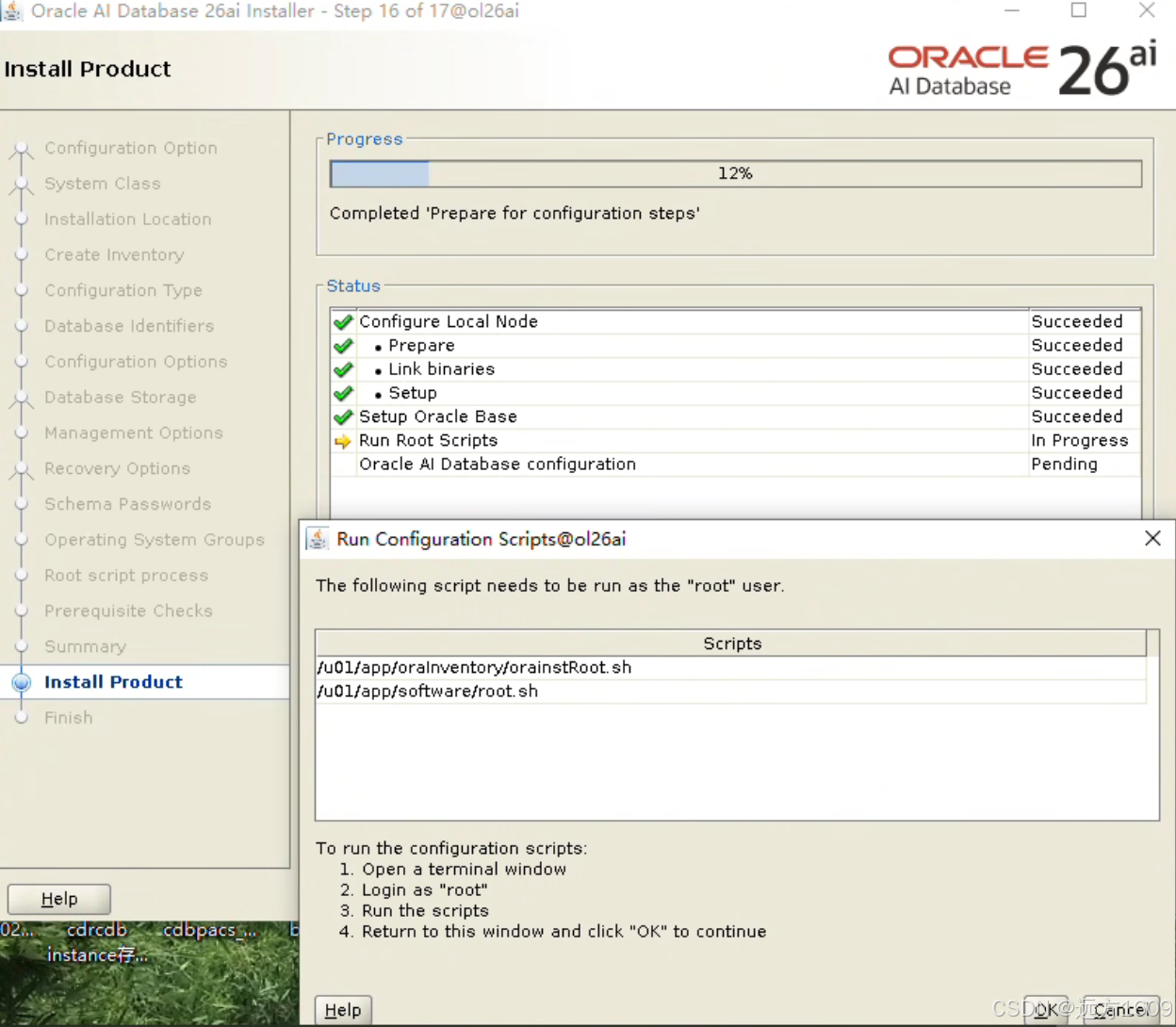1176x1027 pixels.
Task: Click the Setup status row label
Action: [x=413, y=393]
